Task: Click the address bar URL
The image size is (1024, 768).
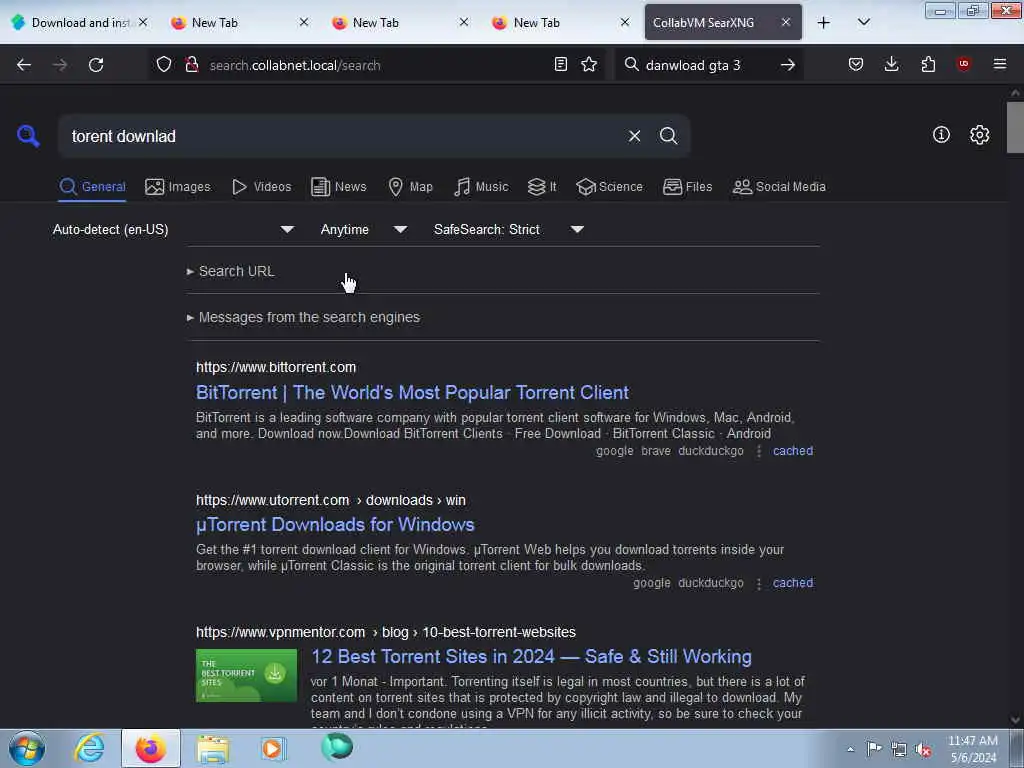Action: [x=295, y=65]
